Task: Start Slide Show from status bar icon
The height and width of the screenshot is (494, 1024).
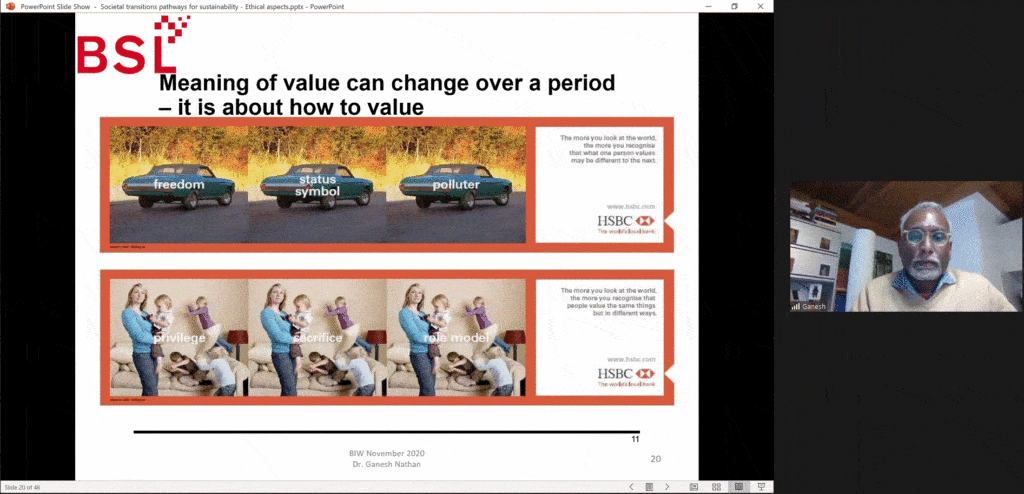Action: click(x=761, y=486)
